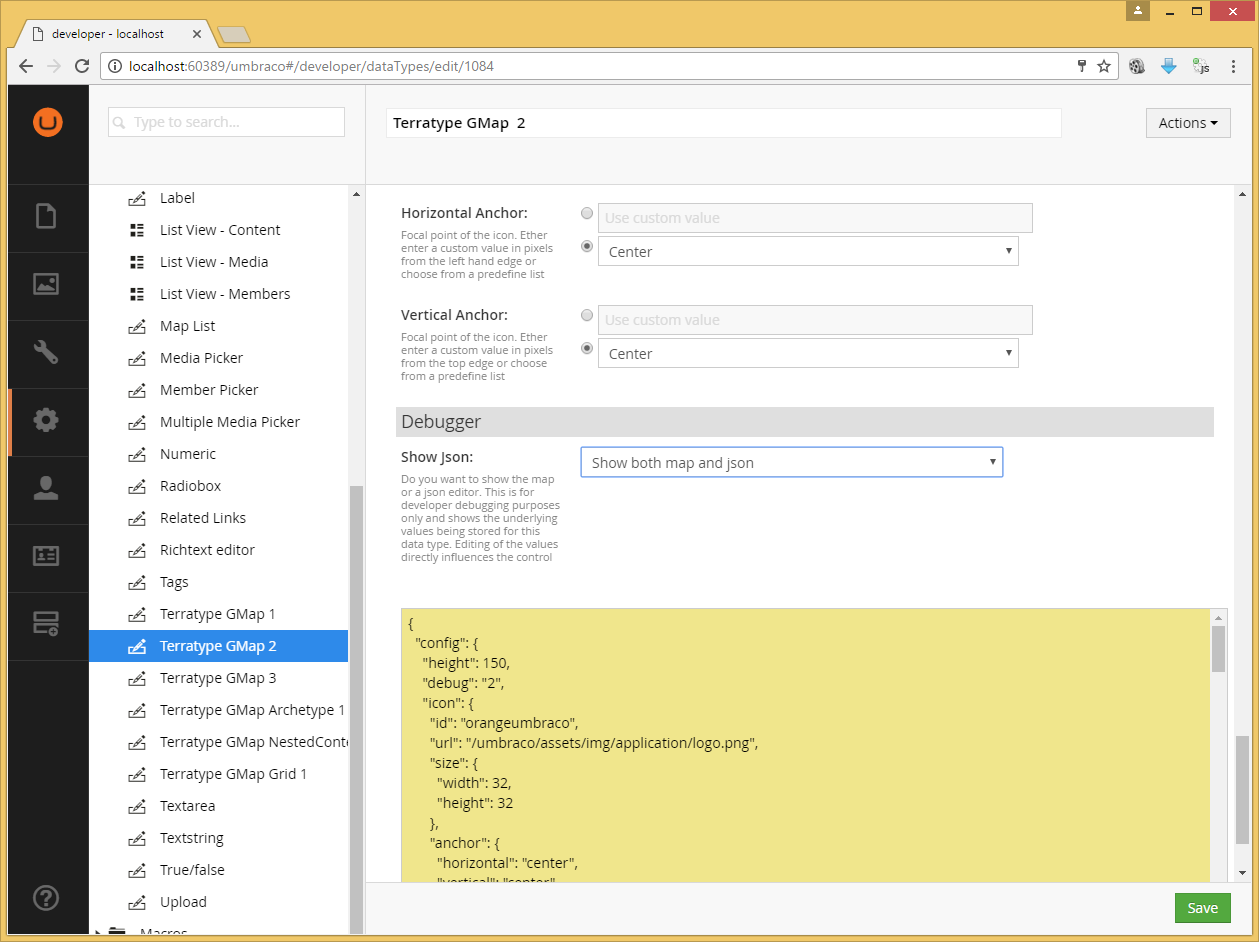Select Vertical Anchor predefined list radio button

pos(587,348)
